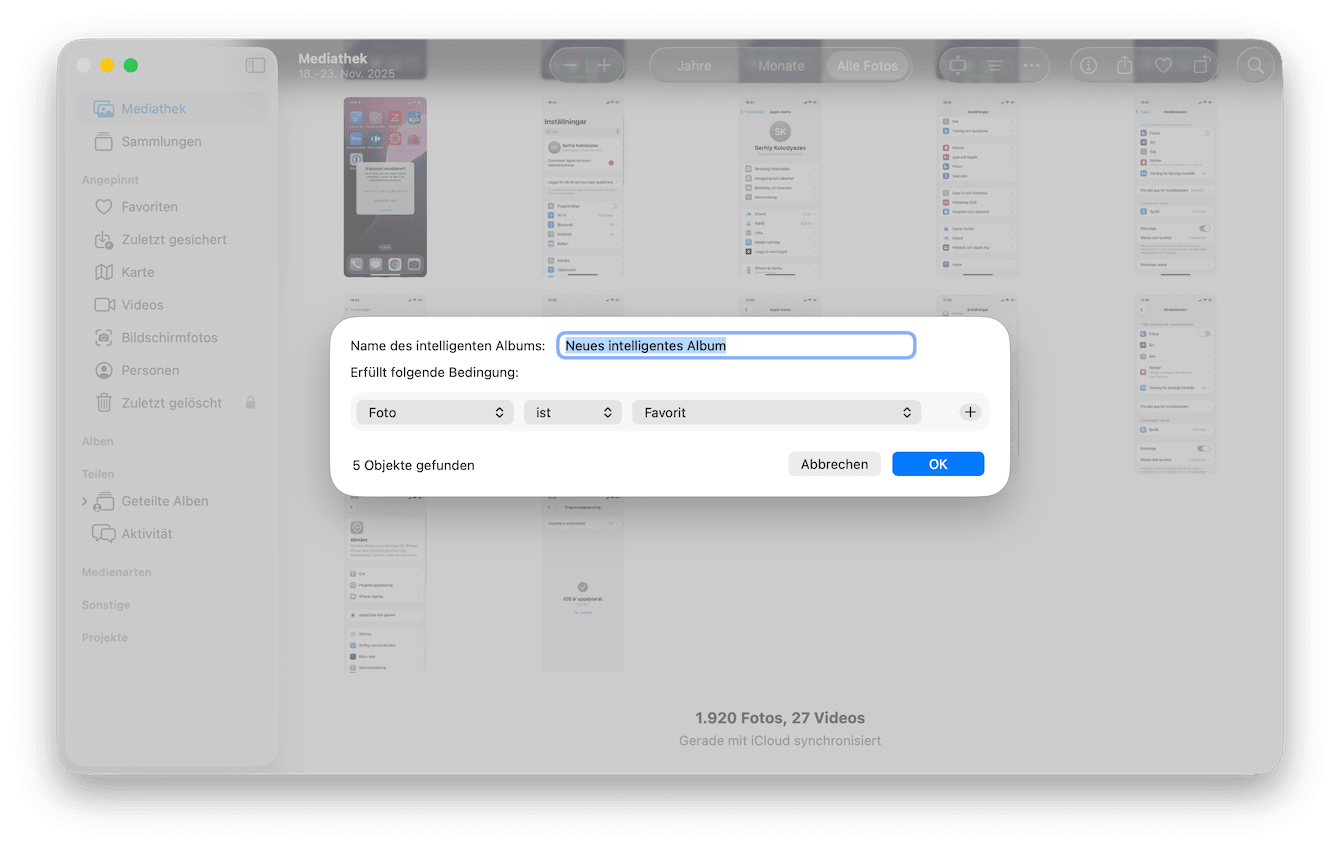Click the share icon in toolbar

click(1125, 66)
